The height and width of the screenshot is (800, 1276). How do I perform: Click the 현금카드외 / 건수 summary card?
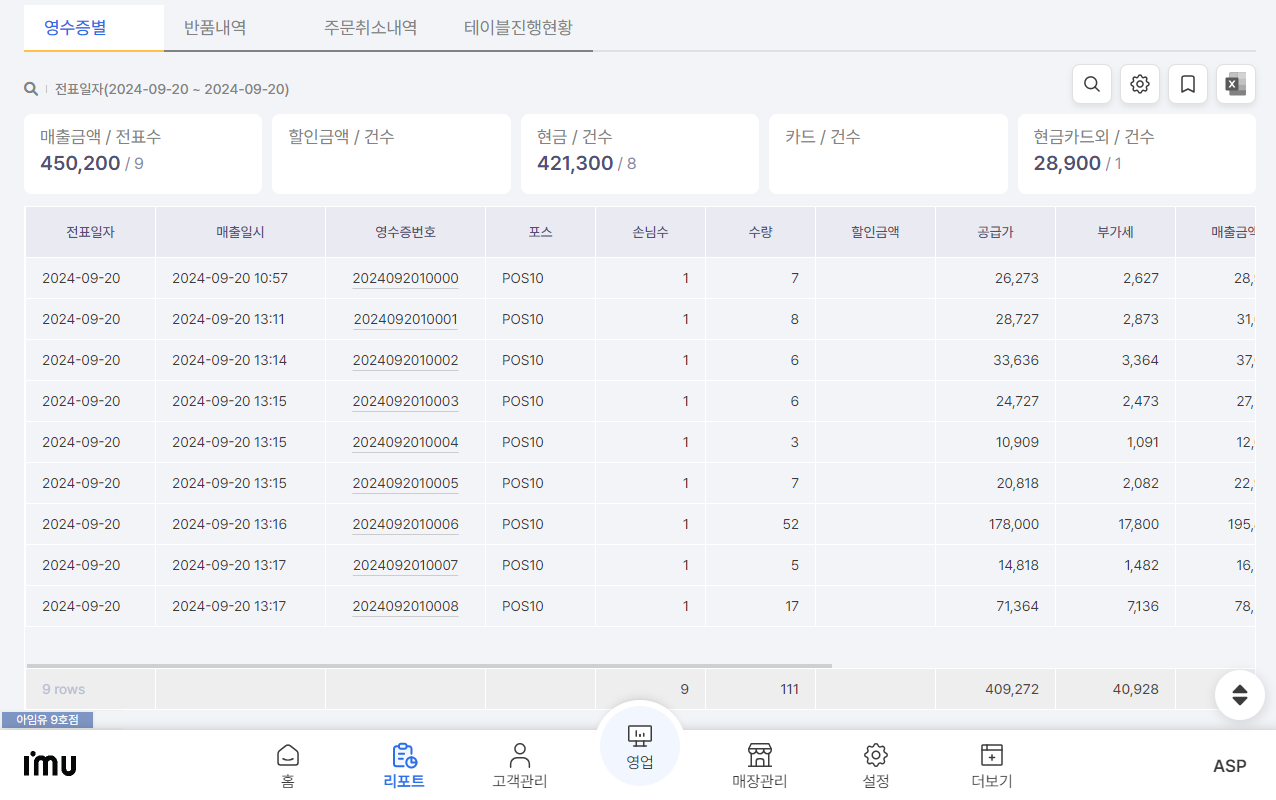[1137, 154]
